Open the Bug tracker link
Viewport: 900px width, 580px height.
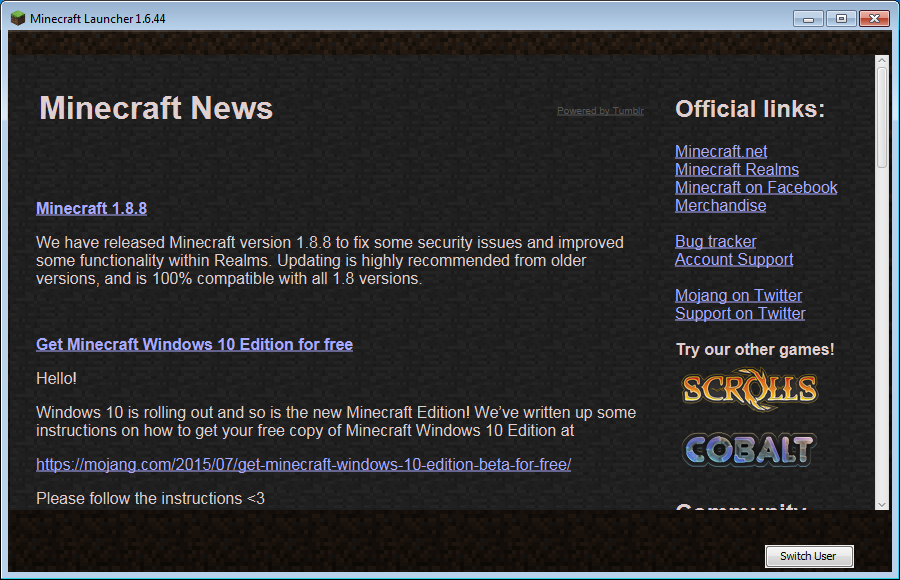pos(716,242)
